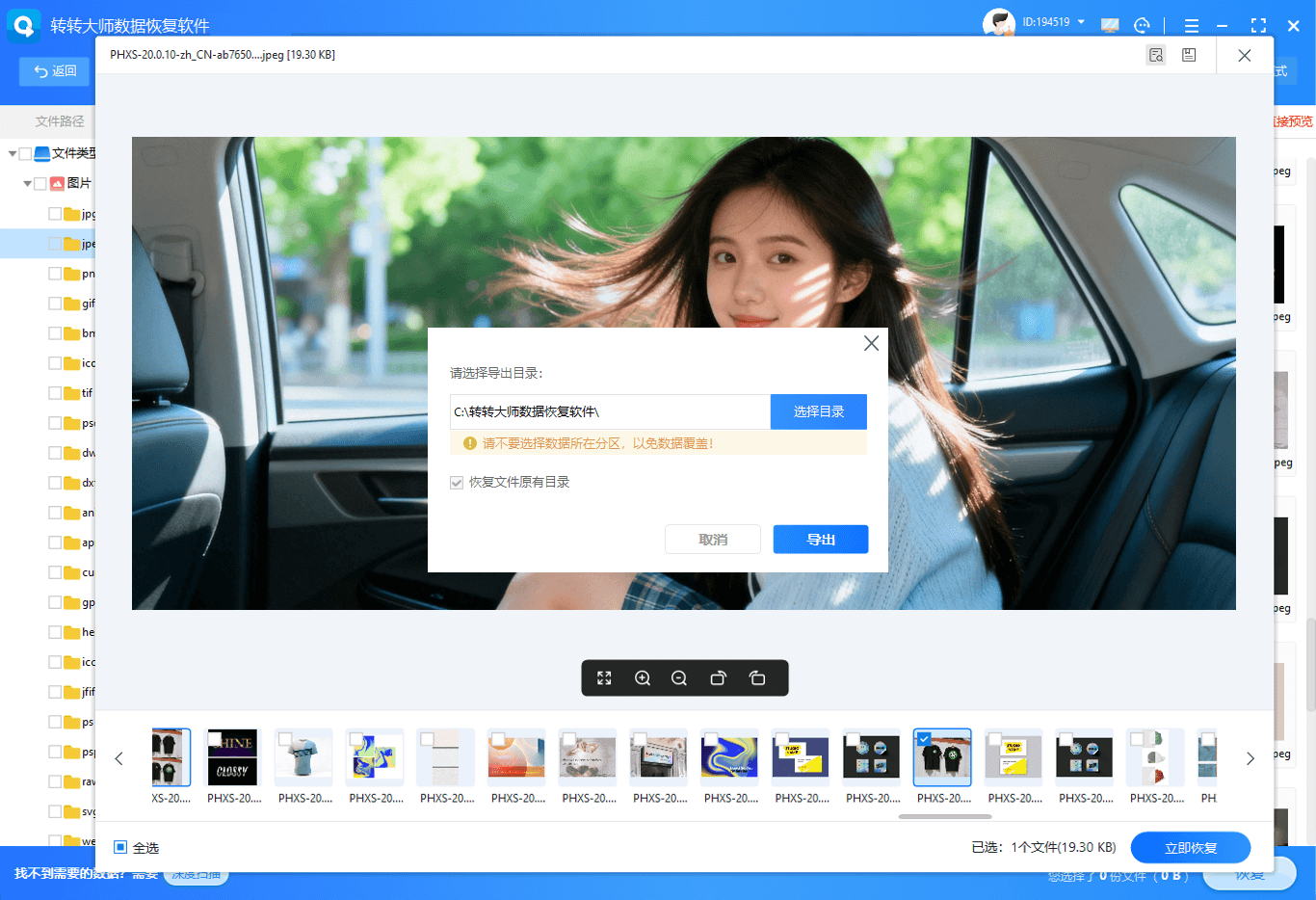Zoom in on the preview image
Image resolution: width=1316 pixels, height=900 pixels.
tap(643, 678)
